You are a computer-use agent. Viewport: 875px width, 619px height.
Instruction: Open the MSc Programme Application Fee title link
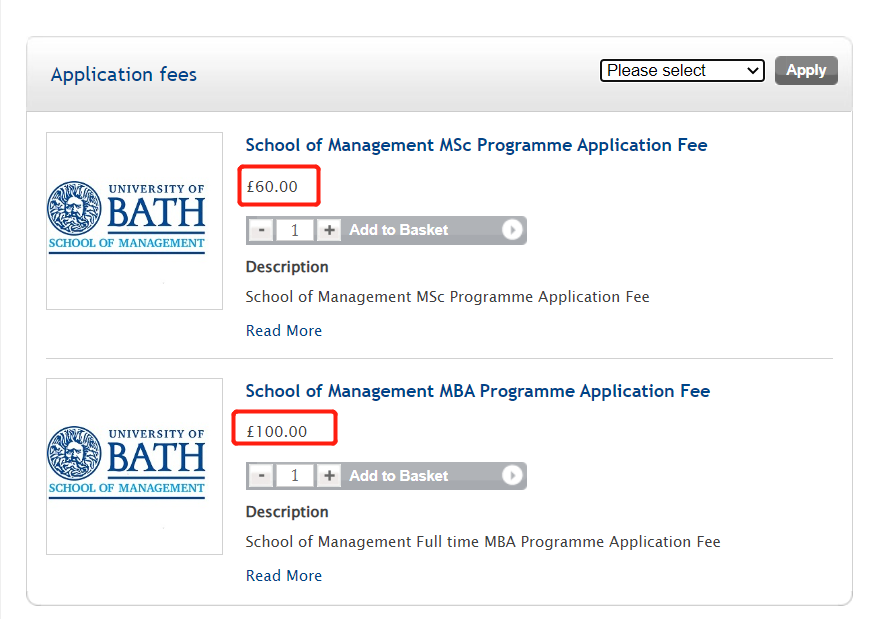(x=476, y=145)
